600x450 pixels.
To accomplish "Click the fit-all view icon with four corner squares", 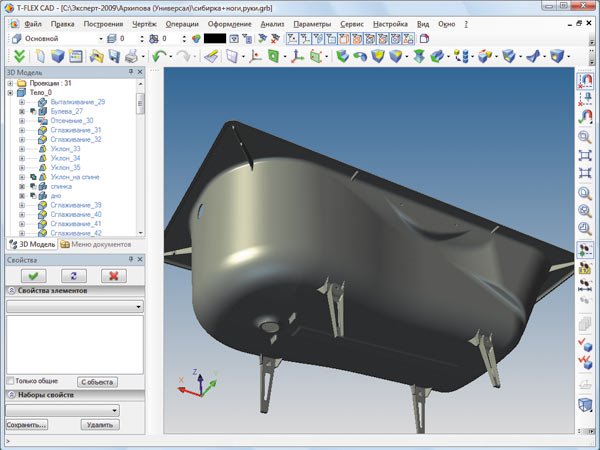I will tap(585, 155).
